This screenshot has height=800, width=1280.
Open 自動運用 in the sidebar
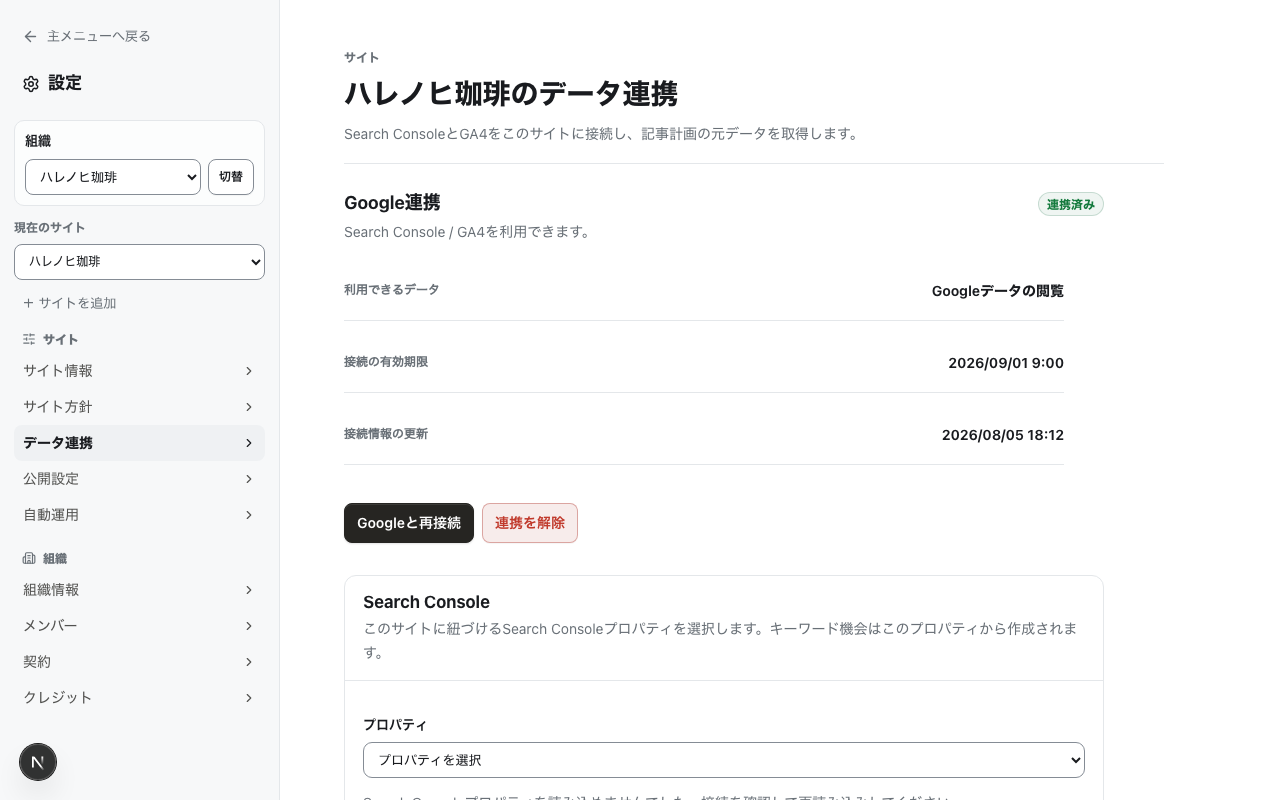(x=139, y=515)
